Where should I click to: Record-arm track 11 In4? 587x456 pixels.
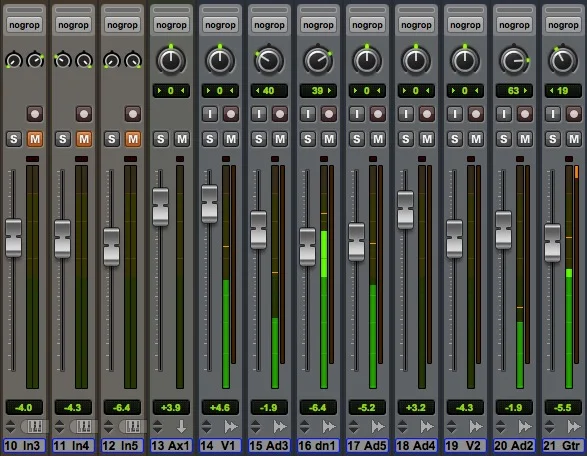click(84, 114)
